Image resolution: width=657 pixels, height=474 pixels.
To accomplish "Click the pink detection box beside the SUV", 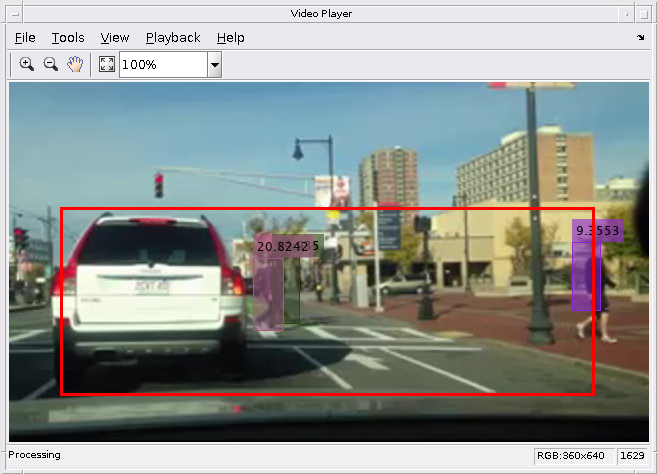I will point(268,294).
